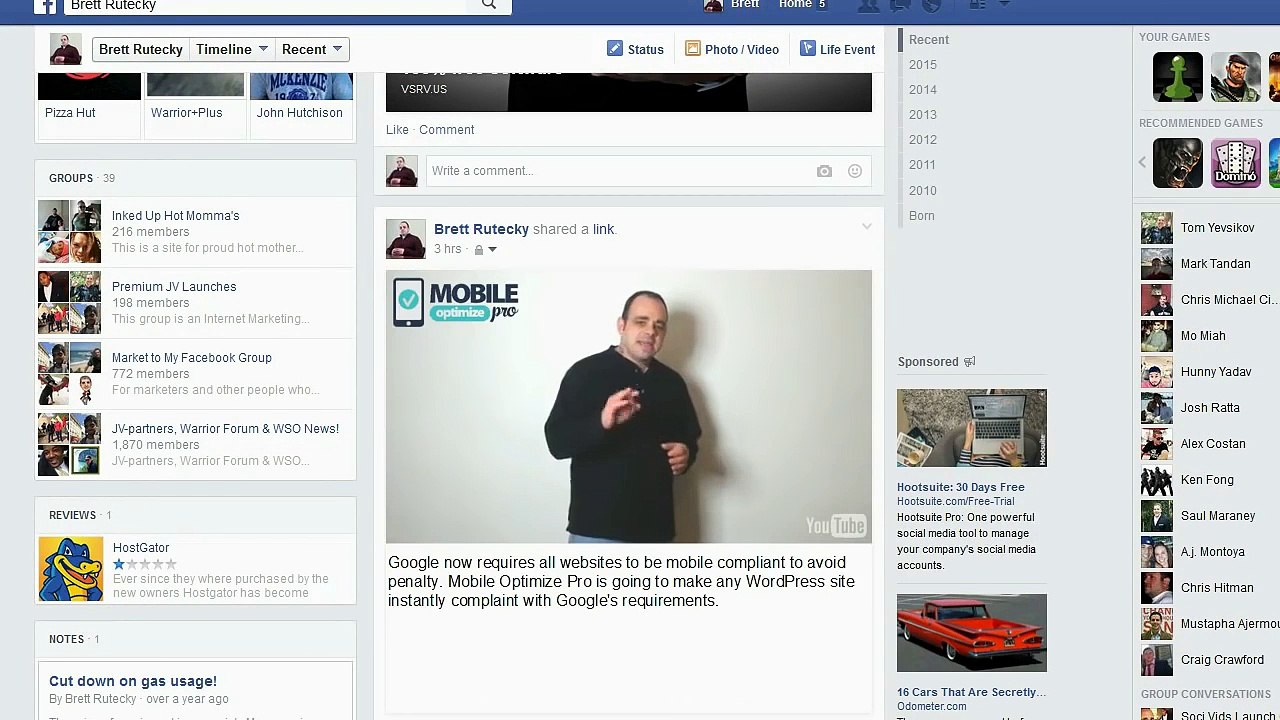This screenshot has height=720, width=1280.
Task: Open 'Hootsuite: 30 Days Free' ad link
Action: (961, 487)
